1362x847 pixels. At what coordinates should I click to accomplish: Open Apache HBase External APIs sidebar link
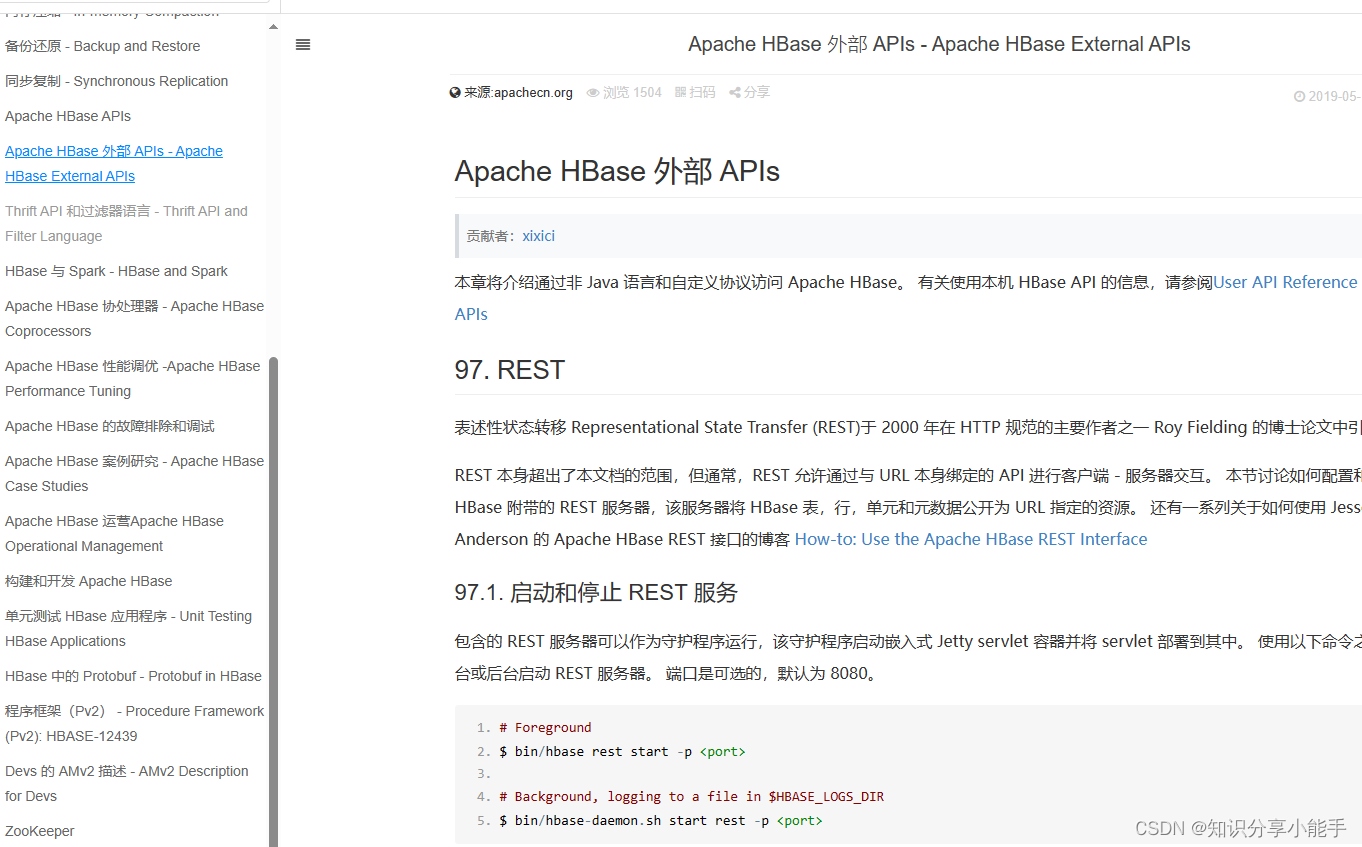tap(114, 163)
